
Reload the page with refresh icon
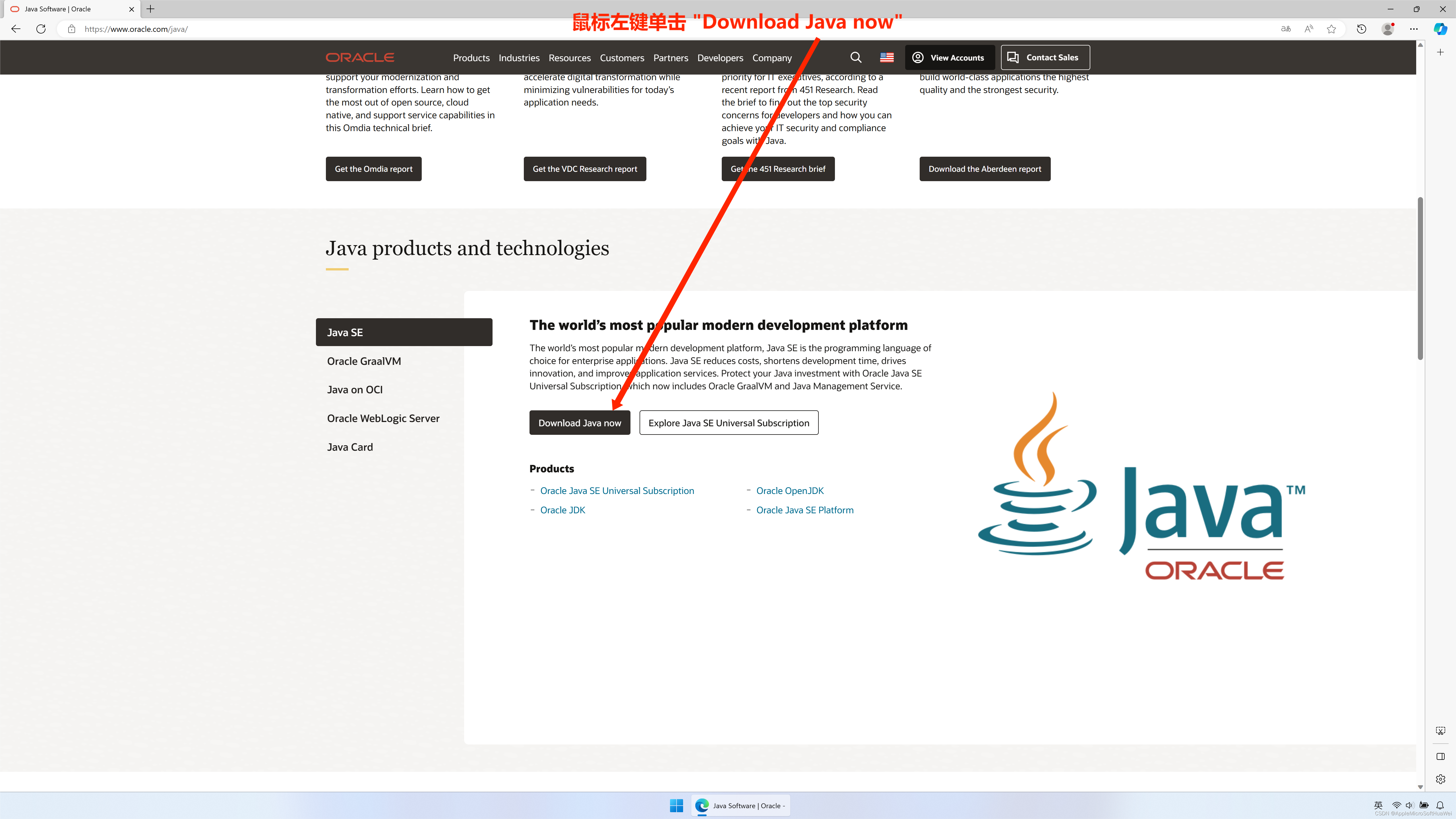point(41,29)
